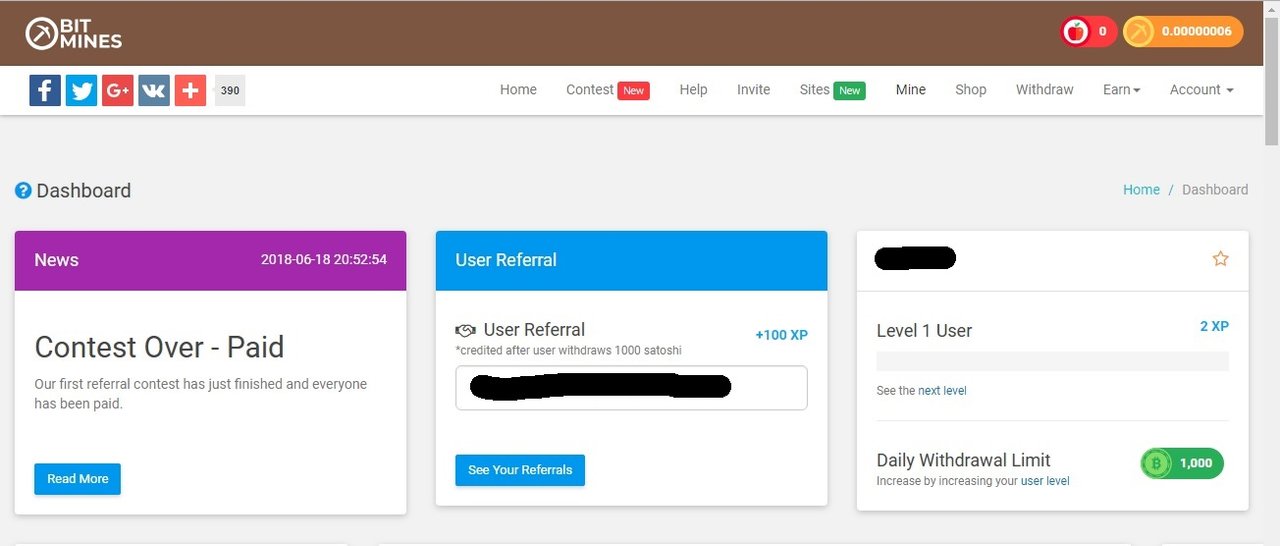Click See Your Referrals button

[x=520, y=470]
